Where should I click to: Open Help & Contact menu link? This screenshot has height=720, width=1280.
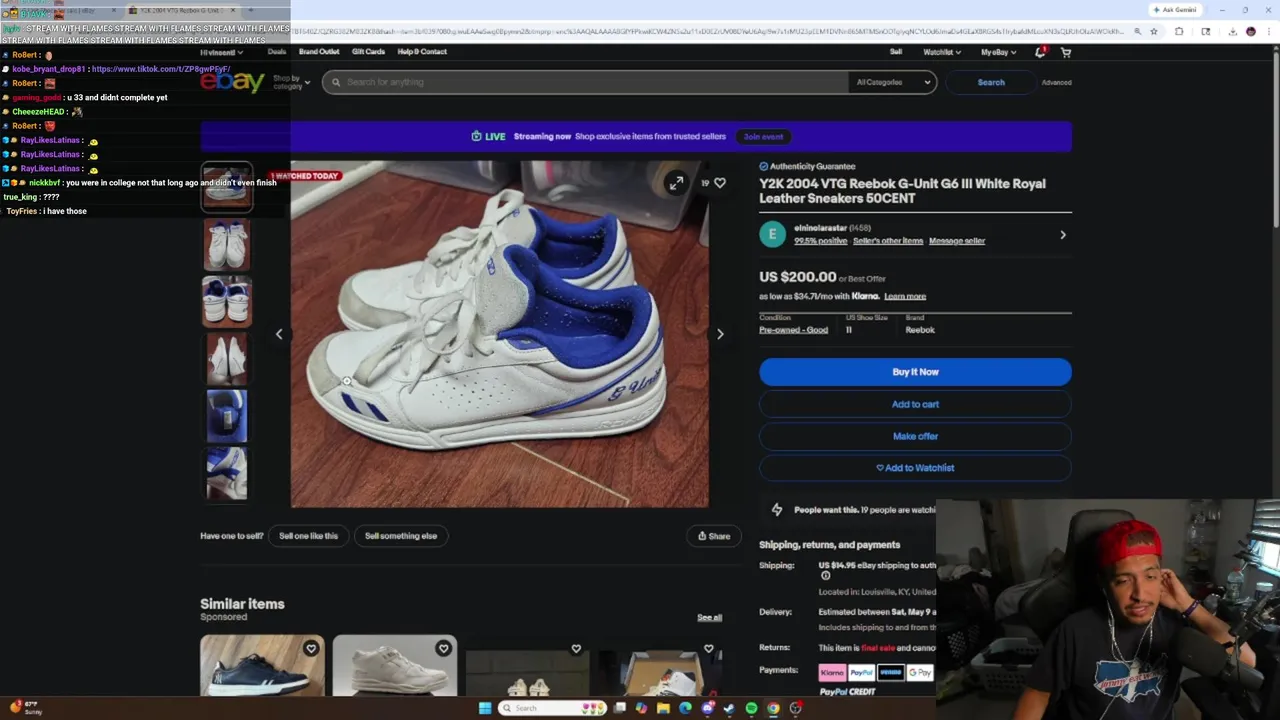pyautogui.click(x=422, y=52)
